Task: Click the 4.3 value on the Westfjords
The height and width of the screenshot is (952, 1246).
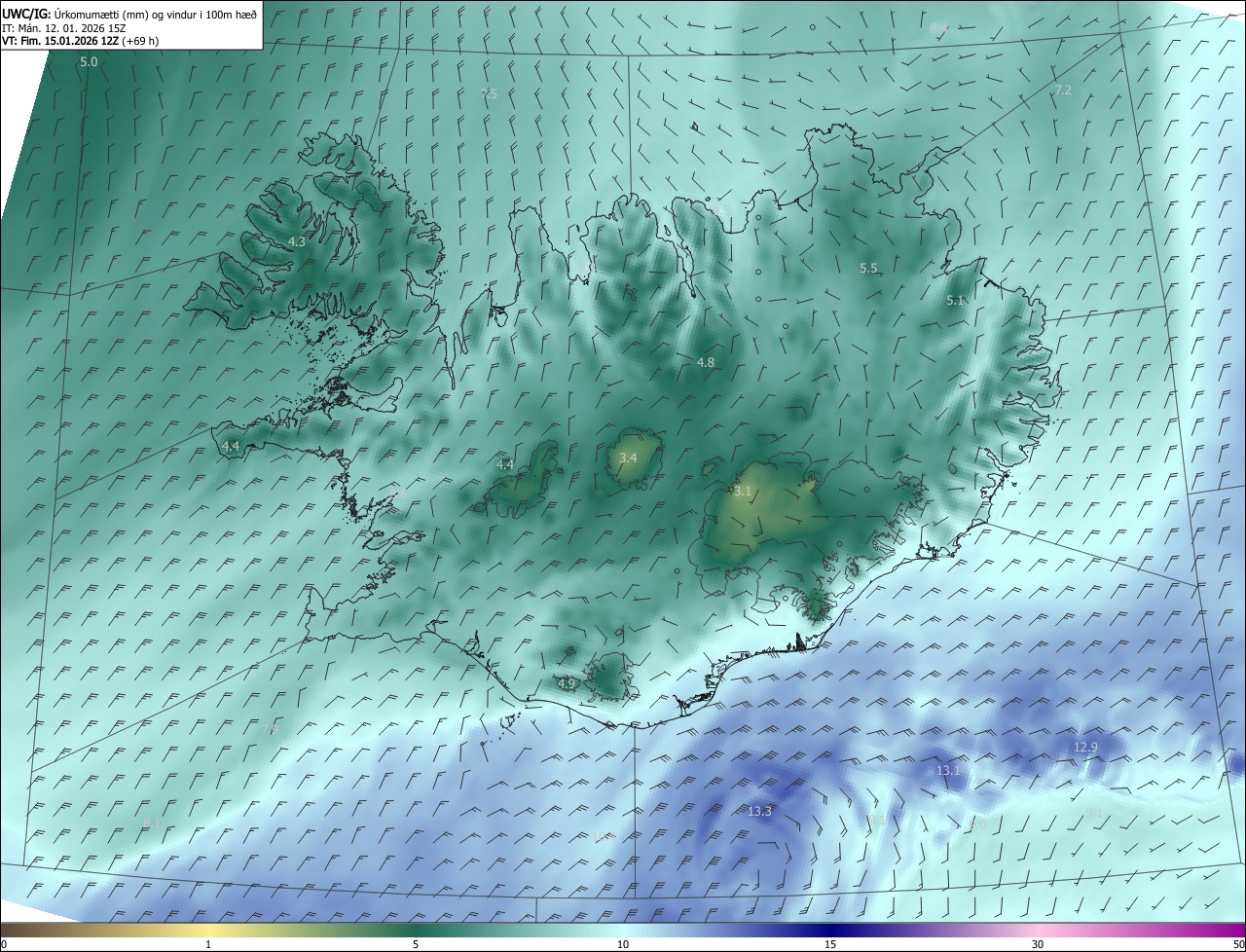Action: pos(297,241)
